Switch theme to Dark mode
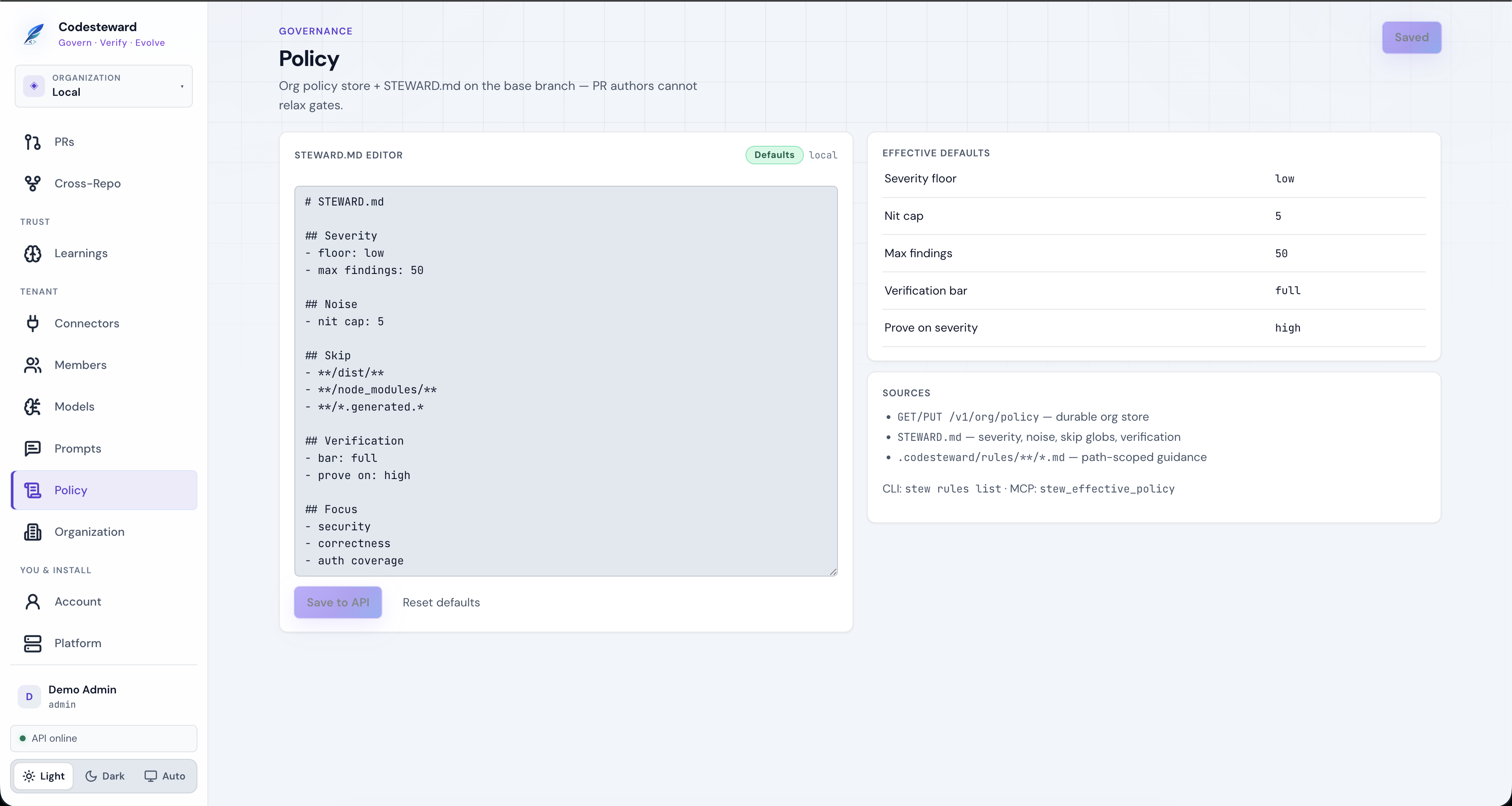1512x806 pixels. tap(105, 776)
